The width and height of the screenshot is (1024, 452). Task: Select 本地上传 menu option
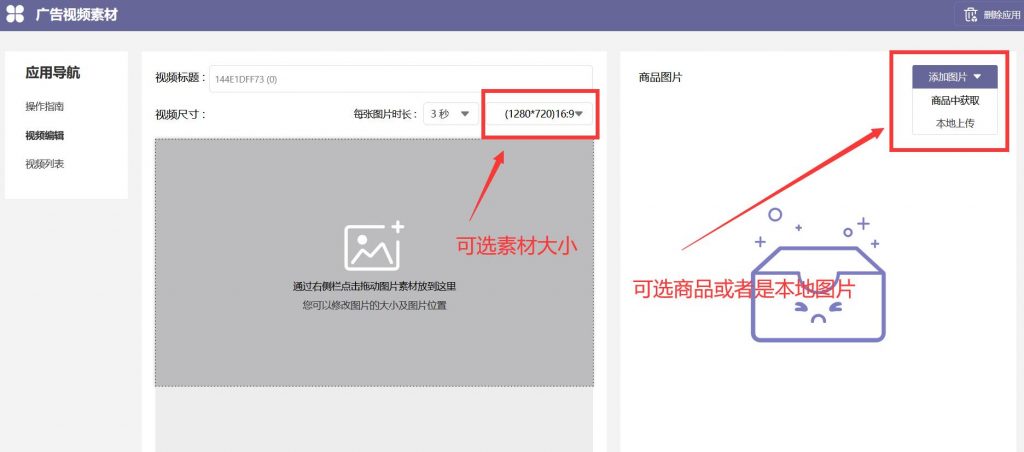tap(954, 123)
